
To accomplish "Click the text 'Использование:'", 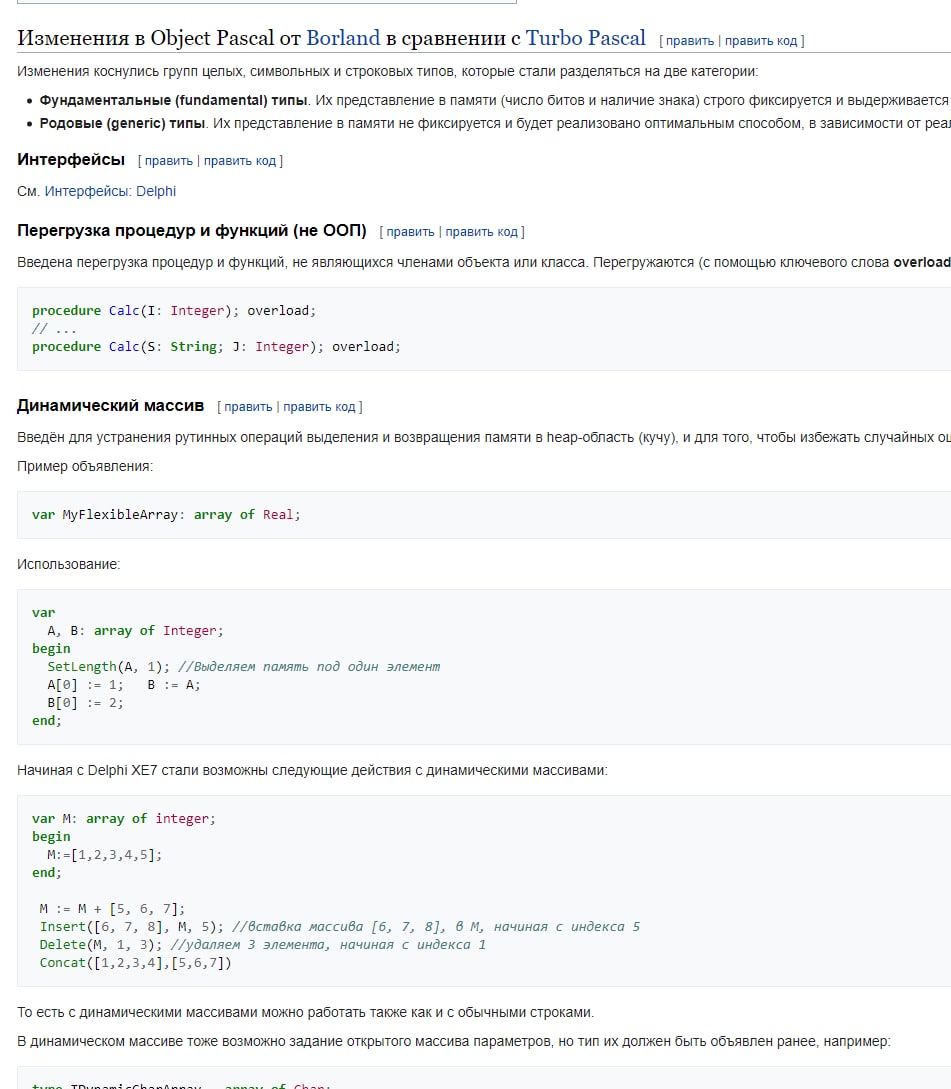I will (69, 565).
